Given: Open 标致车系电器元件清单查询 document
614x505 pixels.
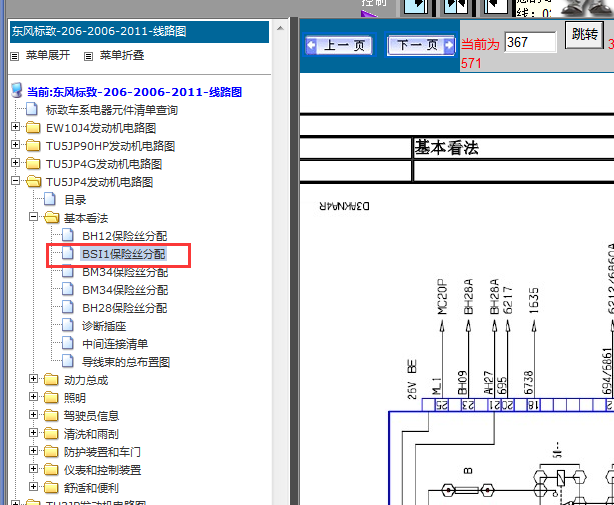Looking at the screenshot, I should tap(112, 110).
